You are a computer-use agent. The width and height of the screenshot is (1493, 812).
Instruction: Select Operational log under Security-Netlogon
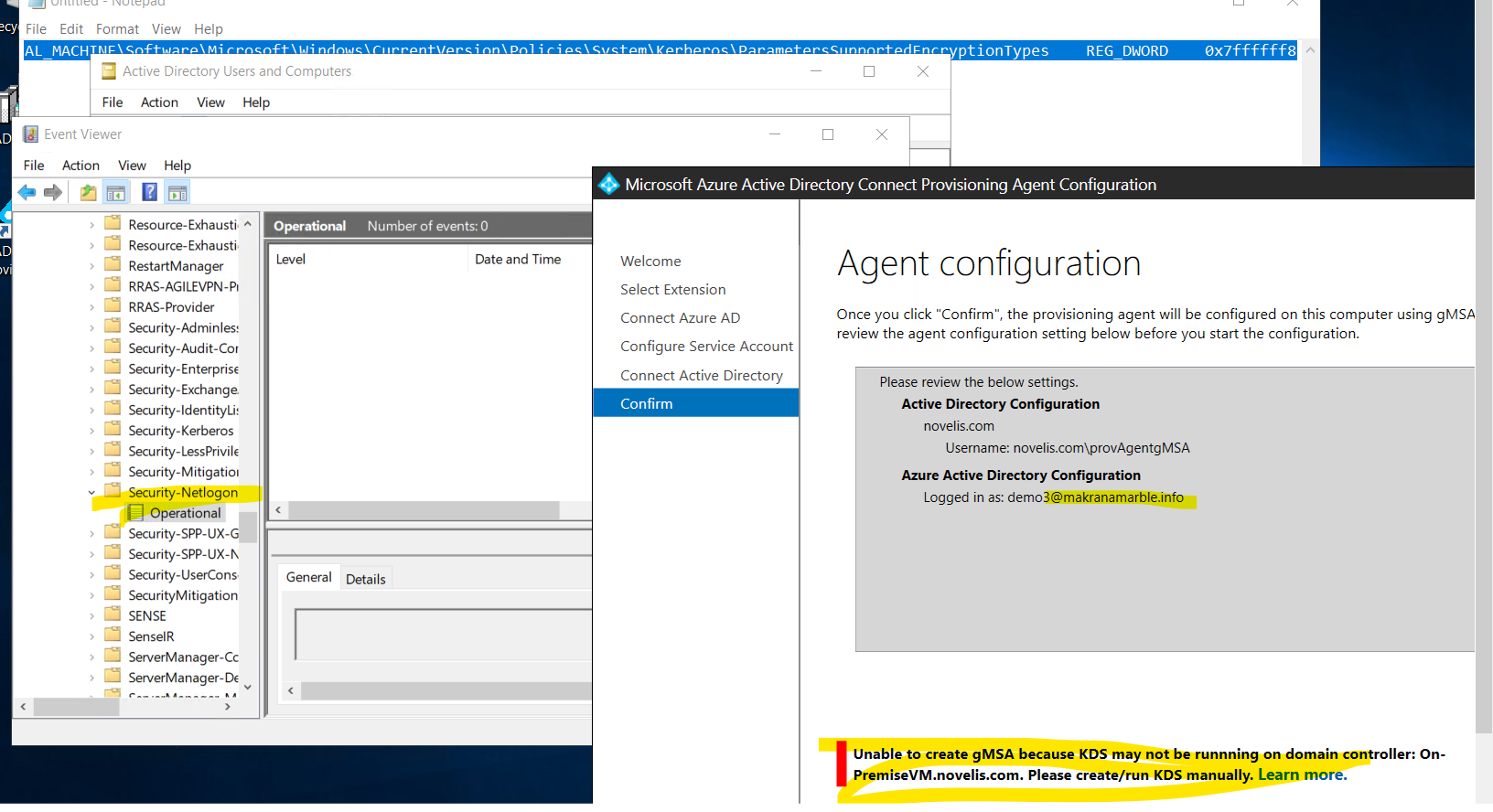tap(185, 513)
